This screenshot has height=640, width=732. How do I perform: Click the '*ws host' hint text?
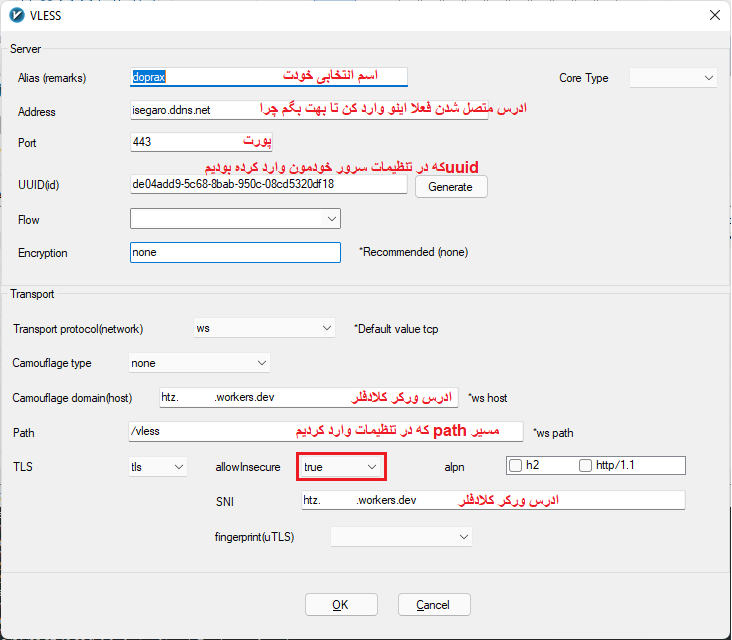(487, 398)
